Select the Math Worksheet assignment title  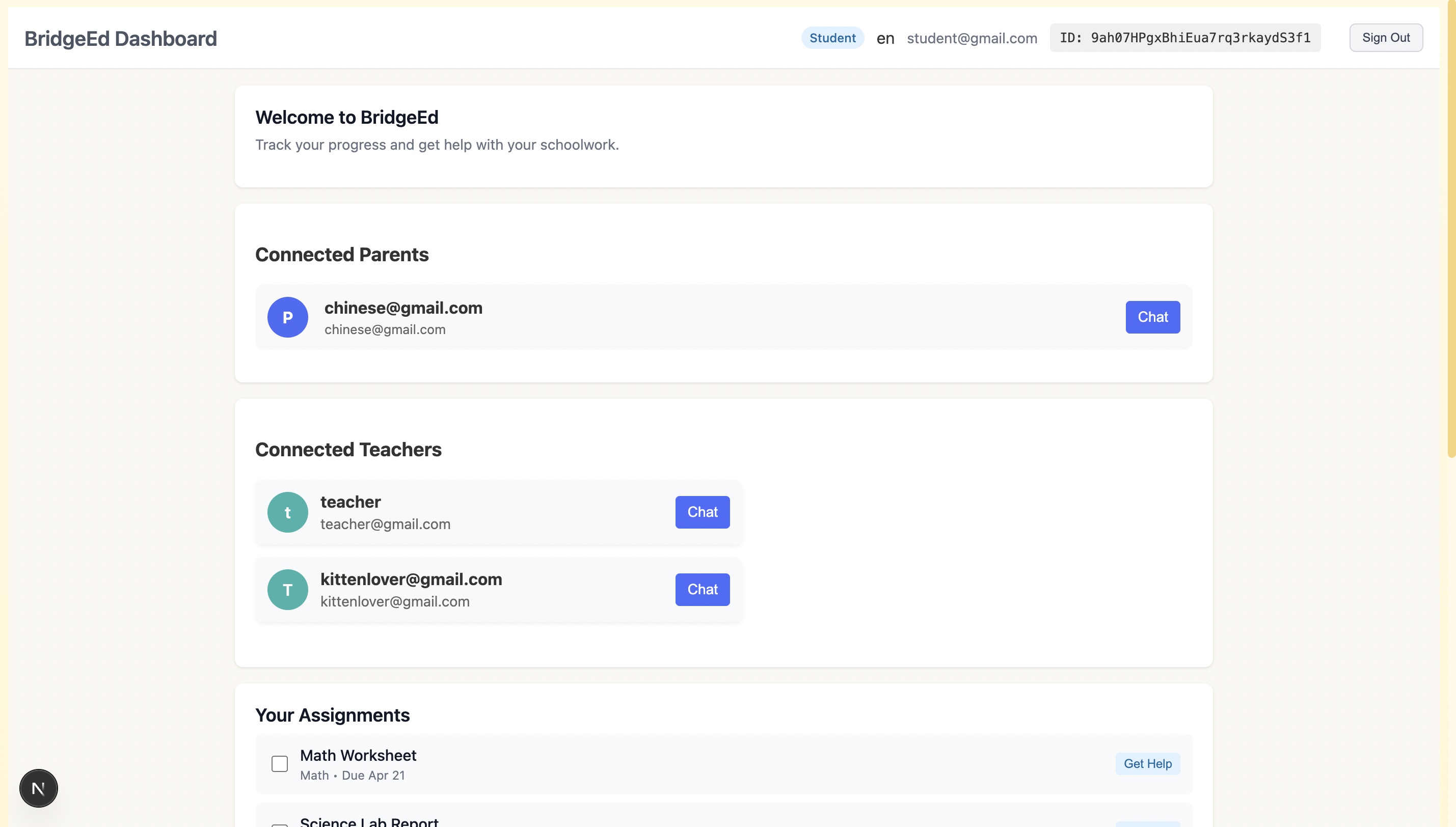[358, 755]
